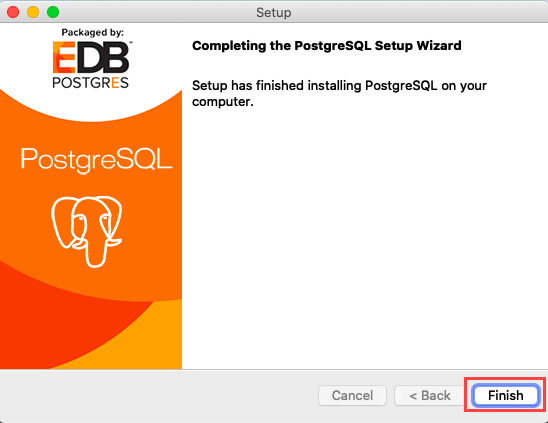Go to previous step with Back button
The image size is (548, 423).
click(x=430, y=395)
